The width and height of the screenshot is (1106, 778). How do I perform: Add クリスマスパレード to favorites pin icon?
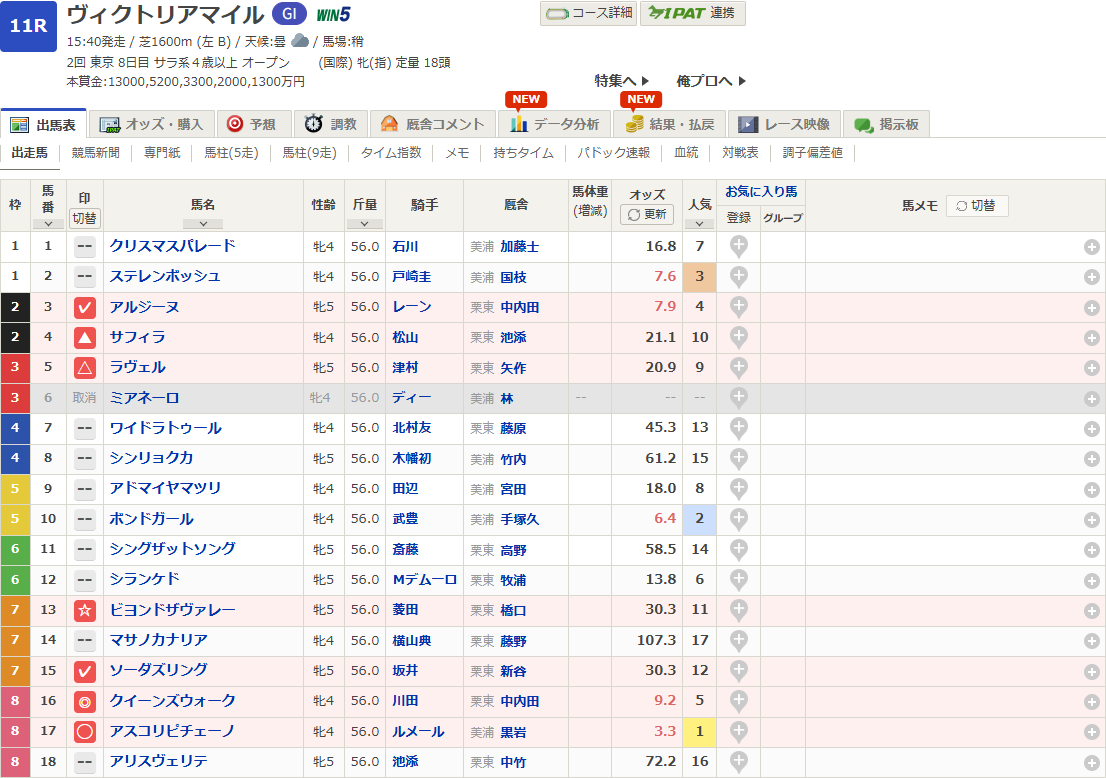[x=739, y=247]
